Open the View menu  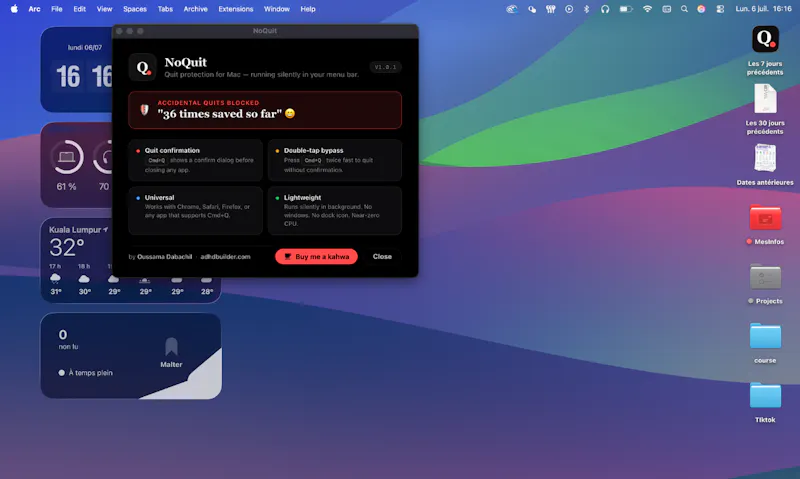click(x=104, y=9)
